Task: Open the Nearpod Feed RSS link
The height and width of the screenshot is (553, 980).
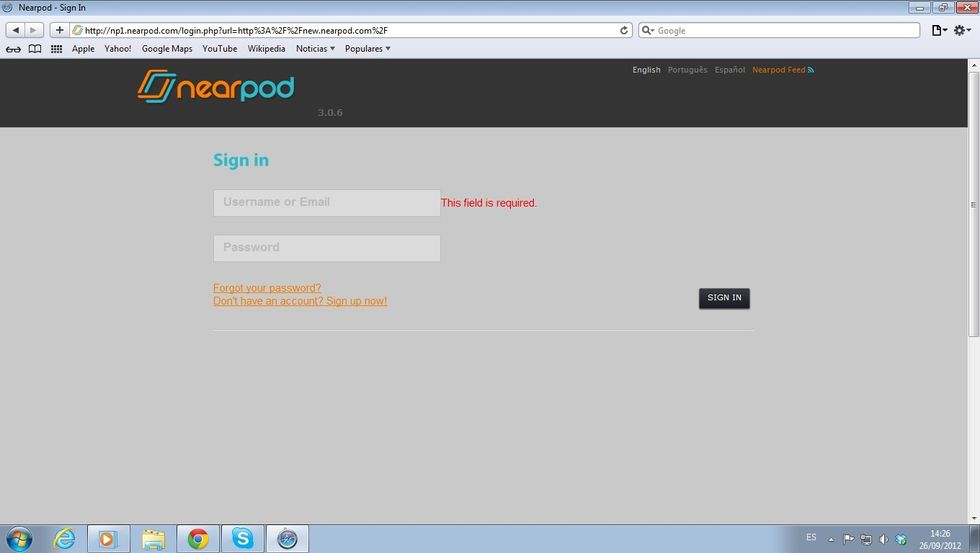Action: [x=782, y=70]
